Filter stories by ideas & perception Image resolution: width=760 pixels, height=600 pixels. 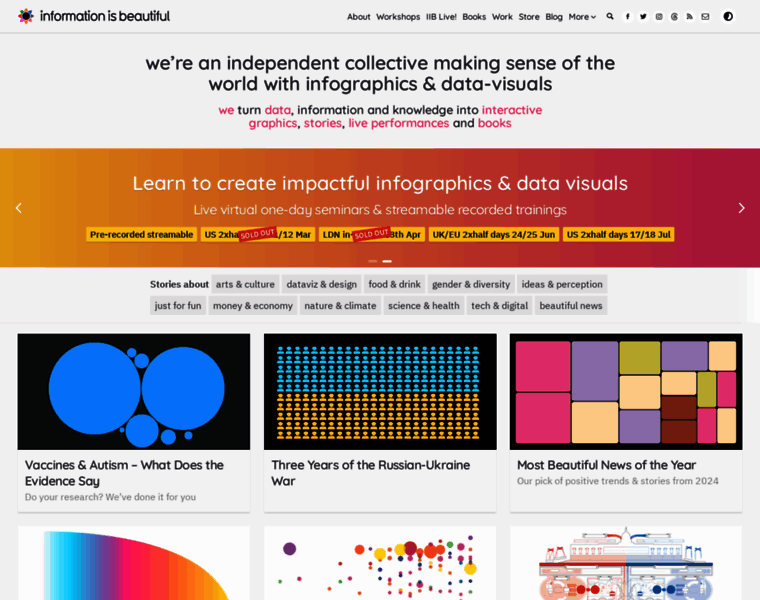click(x=562, y=284)
